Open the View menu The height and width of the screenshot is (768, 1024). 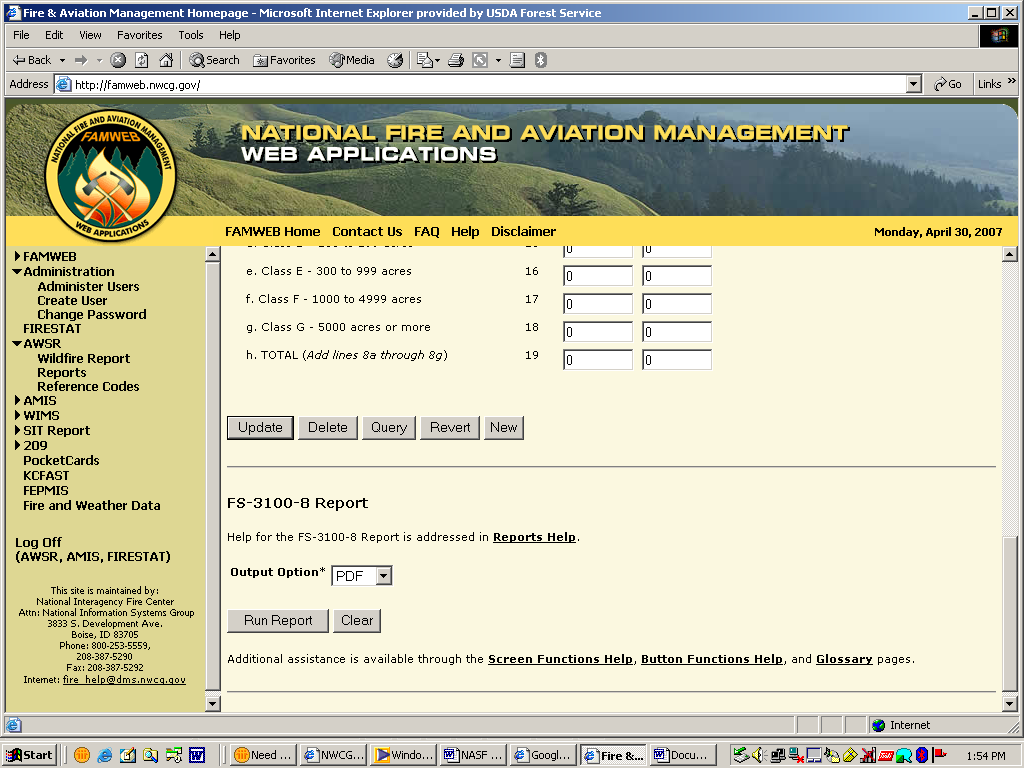(x=90, y=35)
